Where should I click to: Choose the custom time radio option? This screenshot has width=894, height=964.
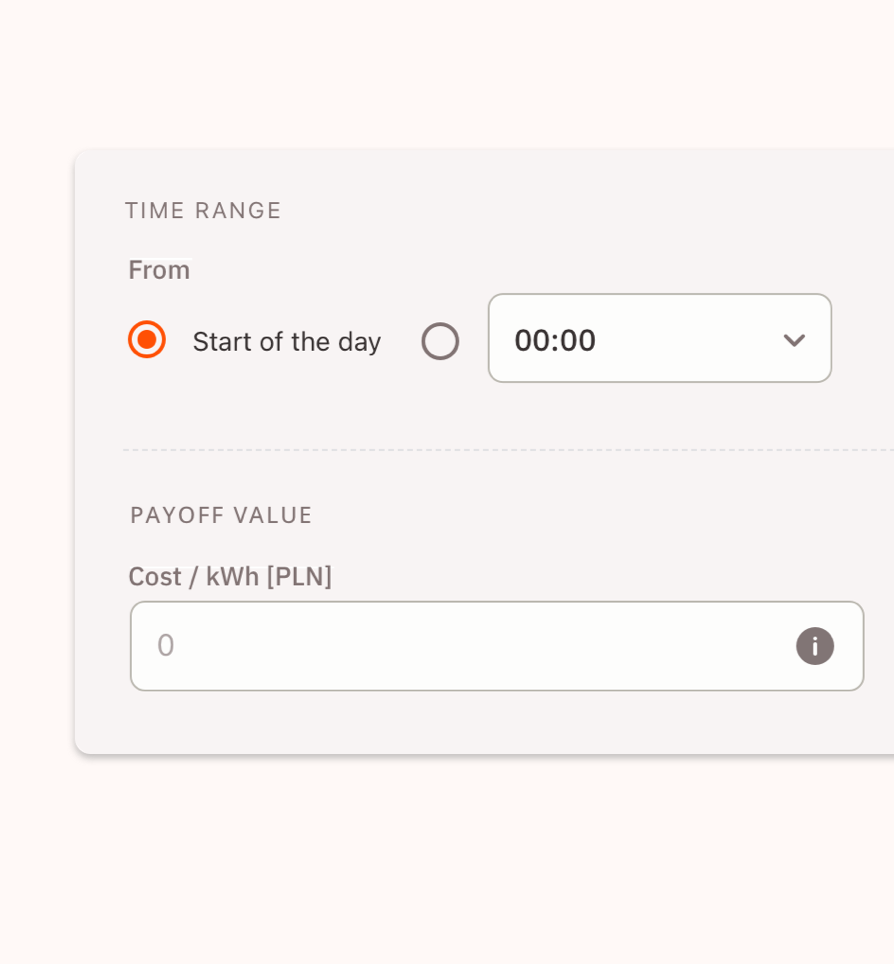click(x=440, y=341)
